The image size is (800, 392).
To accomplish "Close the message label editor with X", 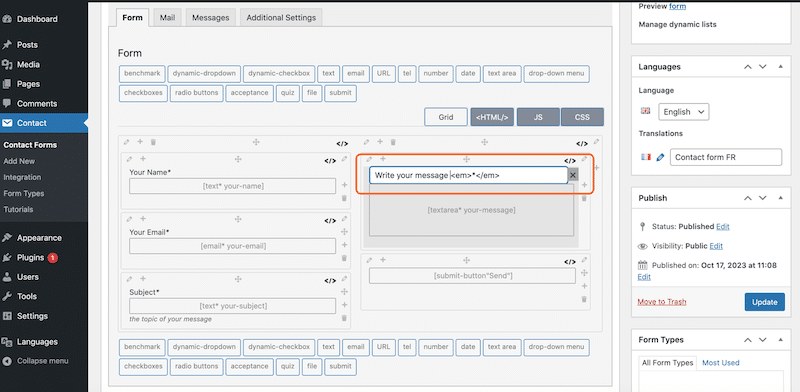I will (572, 175).
